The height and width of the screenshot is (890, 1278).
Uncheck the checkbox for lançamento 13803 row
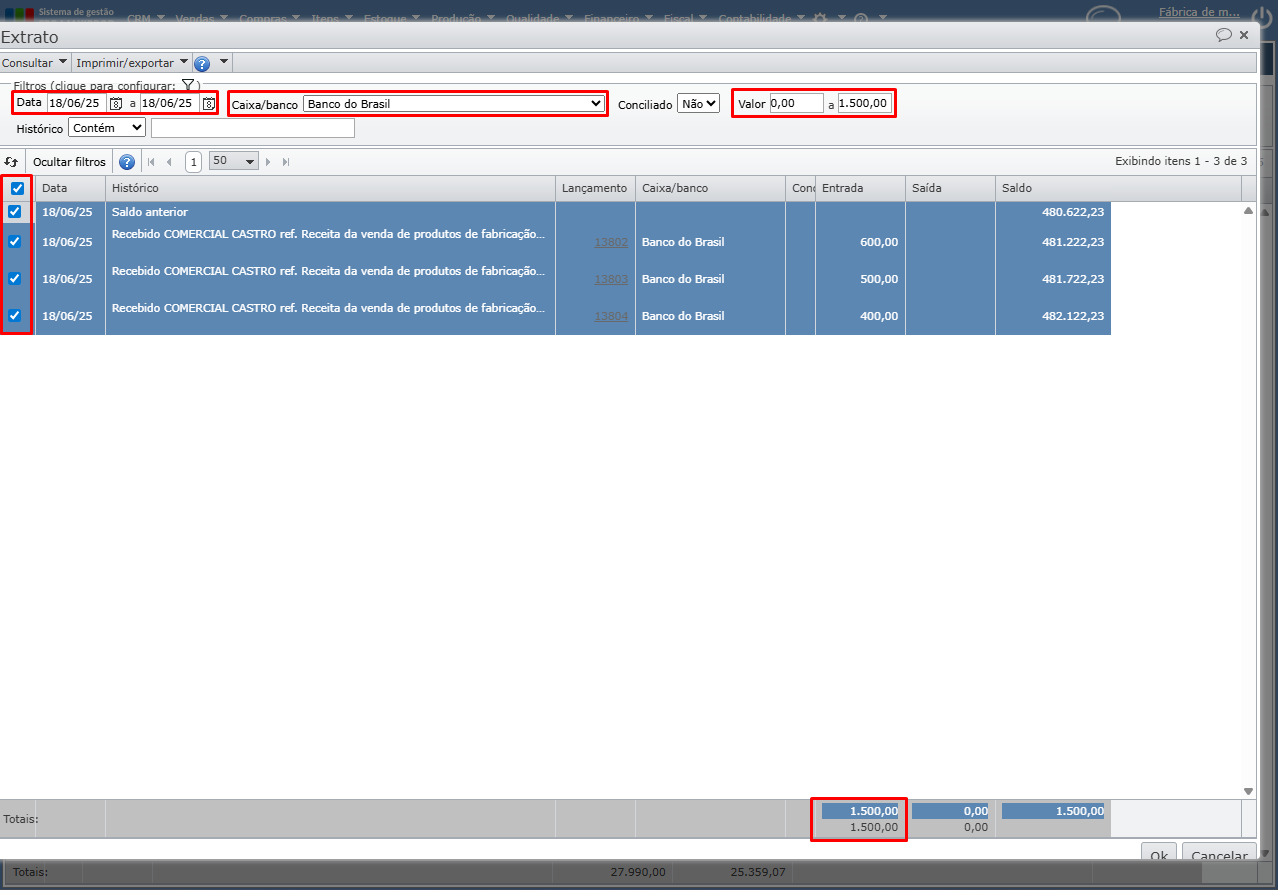click(15, 279)
